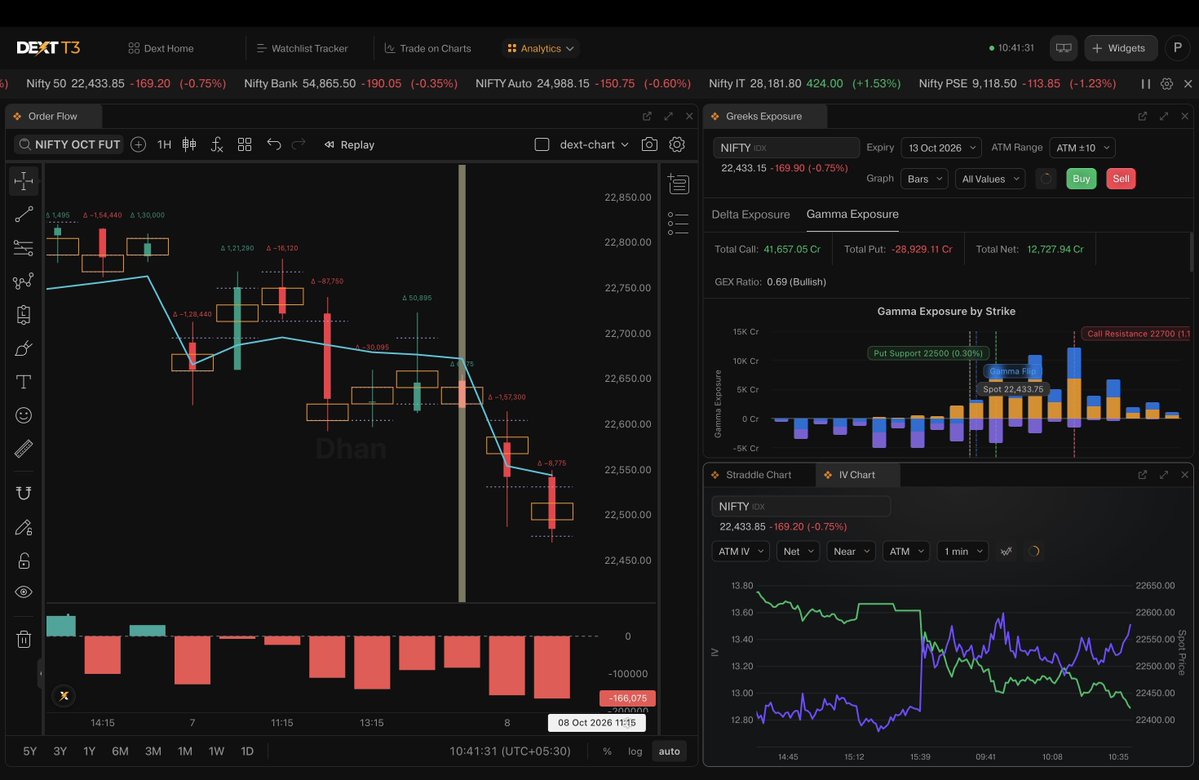Open the Widgets panel

pyautogui.click(x=1120, y=48)
